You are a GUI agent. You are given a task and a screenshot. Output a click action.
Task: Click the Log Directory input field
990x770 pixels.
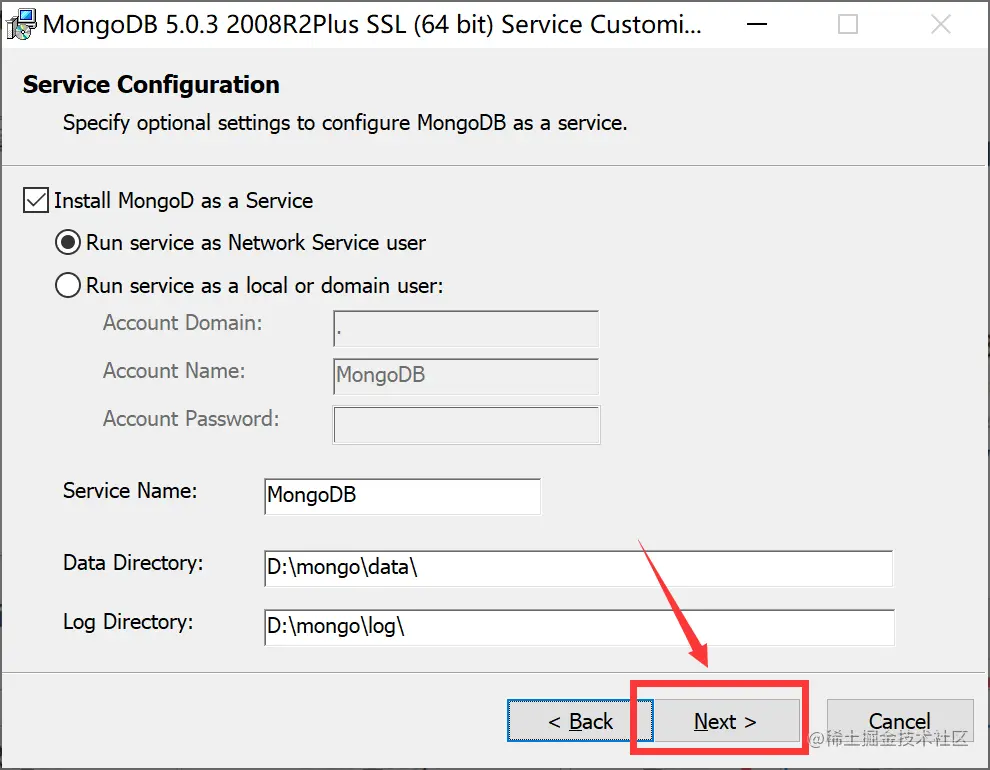pos(579,627)
